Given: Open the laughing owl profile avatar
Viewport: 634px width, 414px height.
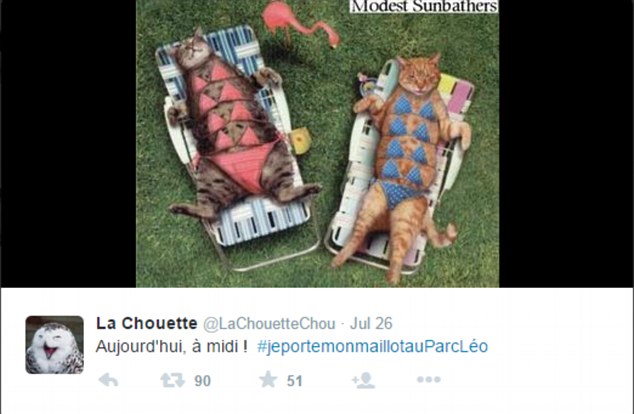Looking at the screenshot, I should (x=55, y=345).
